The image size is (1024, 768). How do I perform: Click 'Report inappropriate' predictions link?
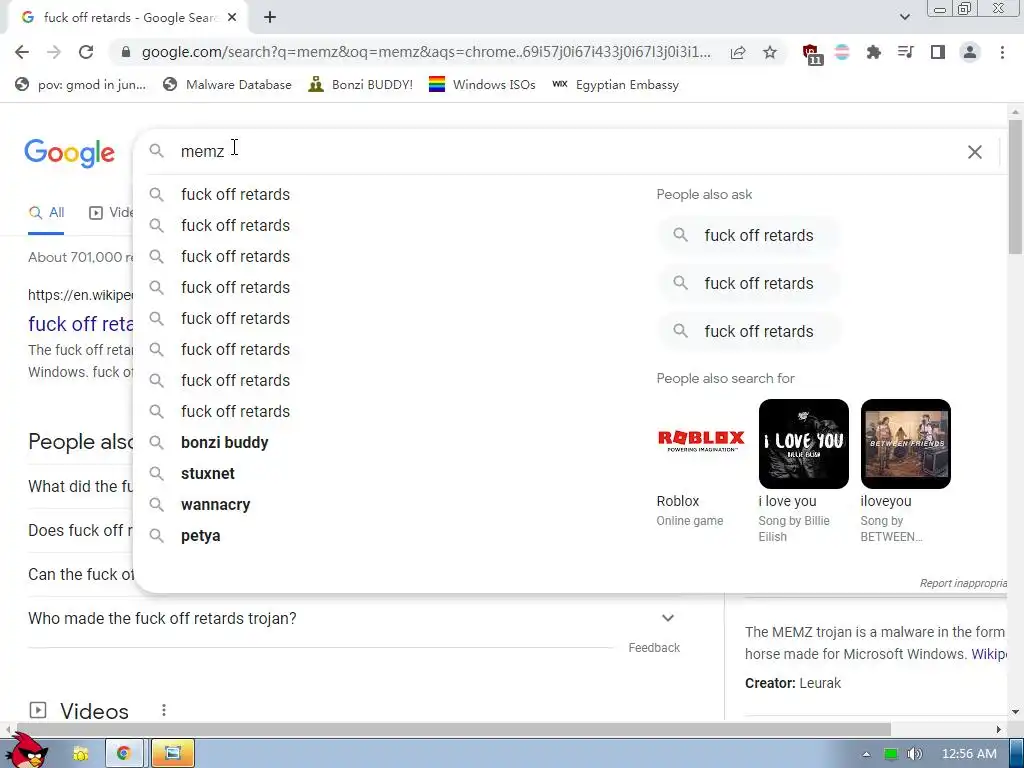click(x=963, y=583)
